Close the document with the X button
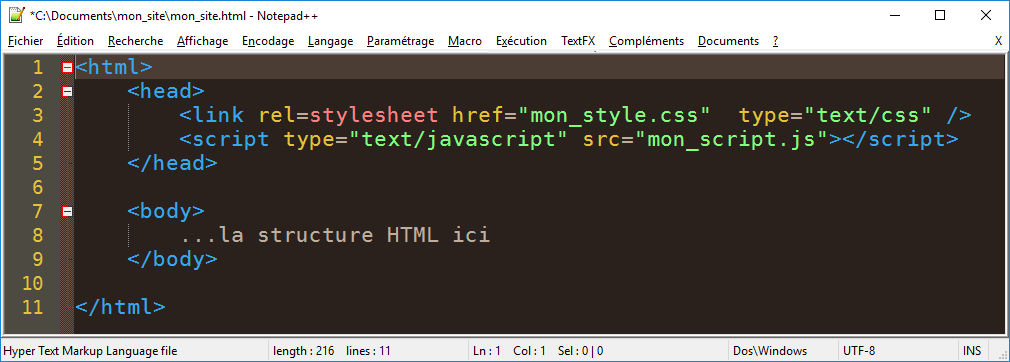This screenshot has width=1010, height=362. click(x=998, y=41)
